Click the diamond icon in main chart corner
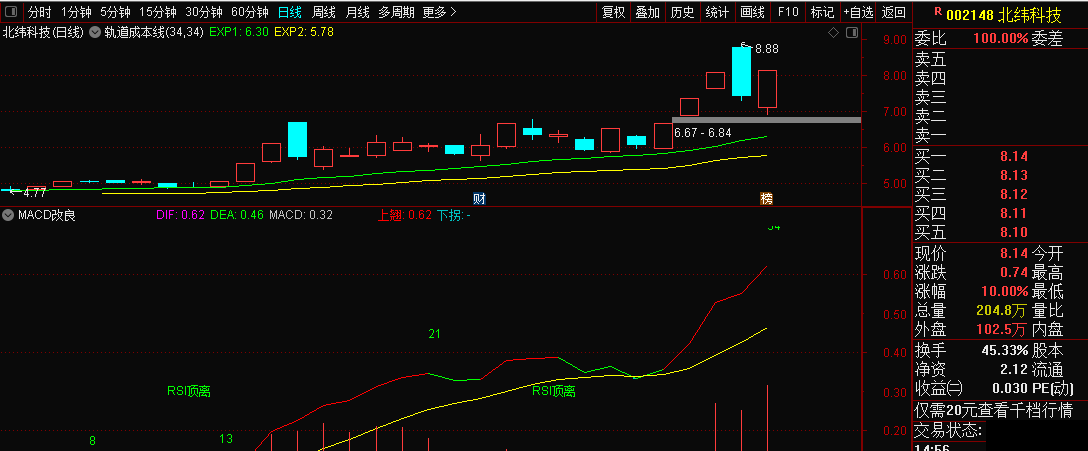 [x=833, y=33]
